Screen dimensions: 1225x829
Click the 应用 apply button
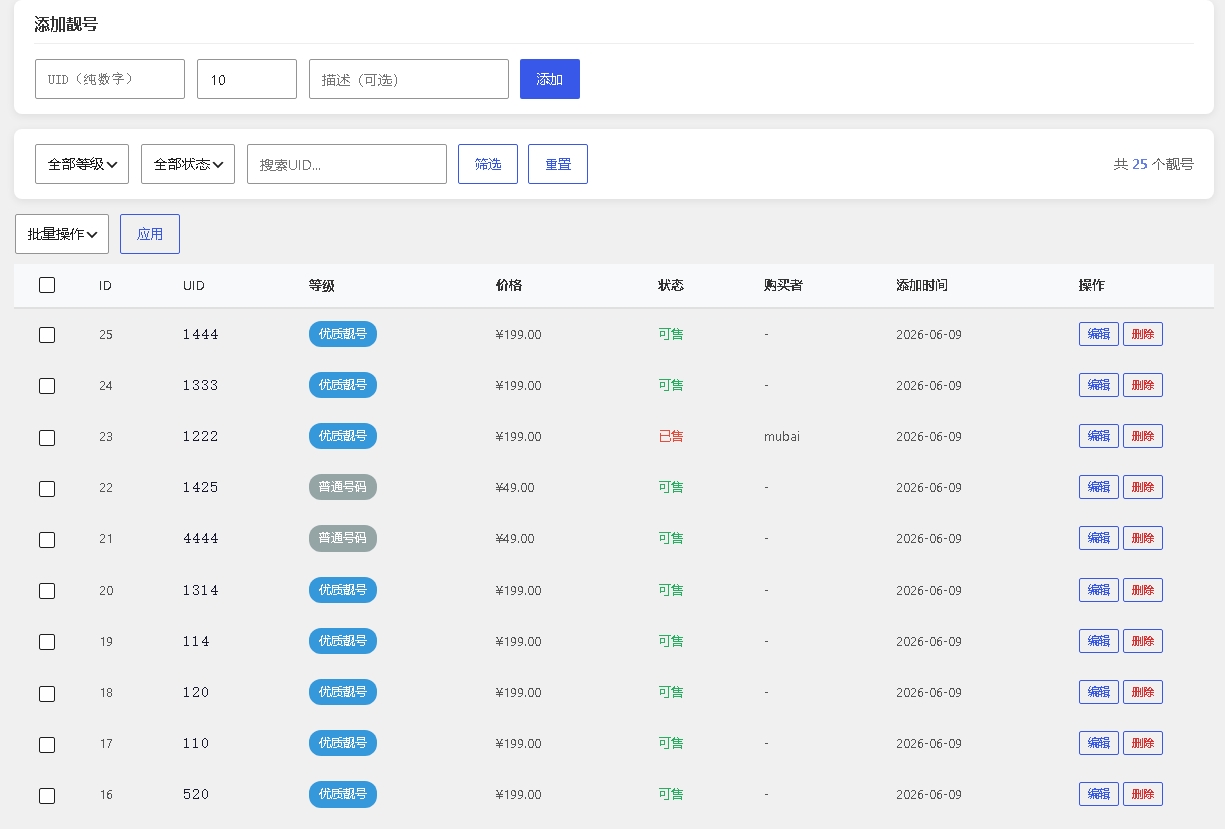150,234
